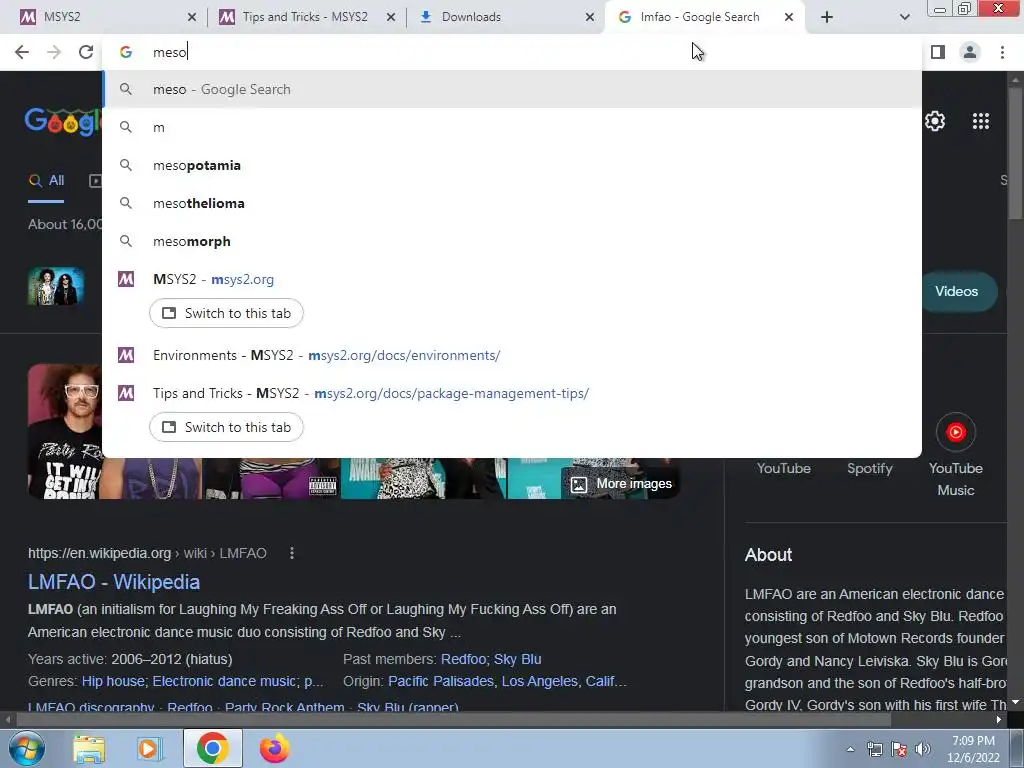The image size is (1024, 768).
Task: Follow the Redfoo past member link
Action: (x=463, y=659)
